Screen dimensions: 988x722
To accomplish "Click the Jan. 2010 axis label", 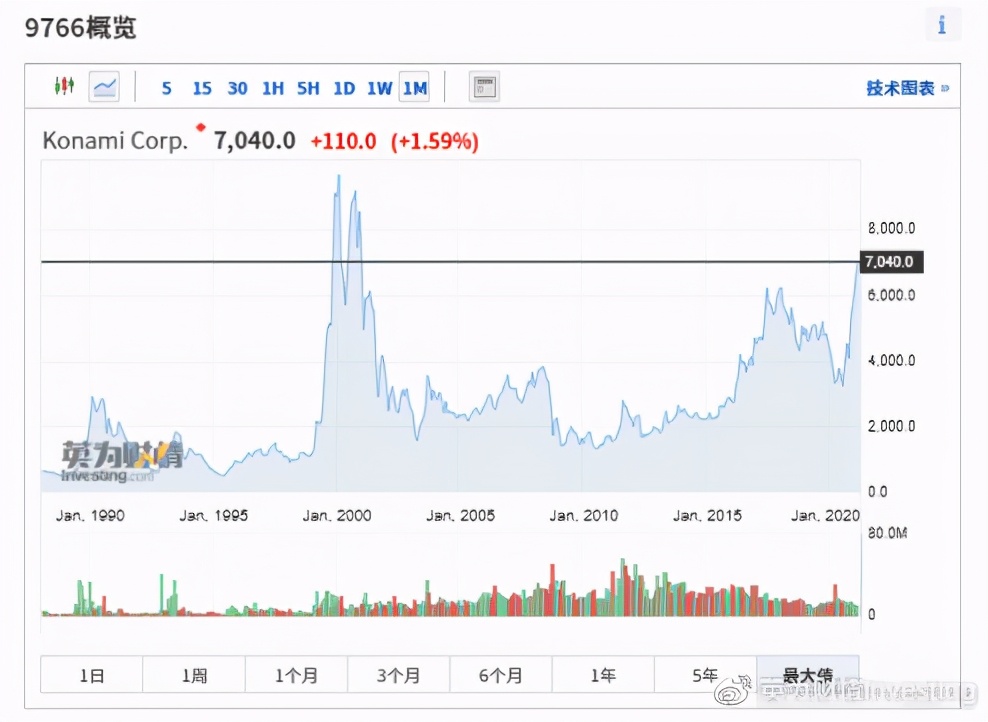I will pyautogui.click(x=583, y=516).
